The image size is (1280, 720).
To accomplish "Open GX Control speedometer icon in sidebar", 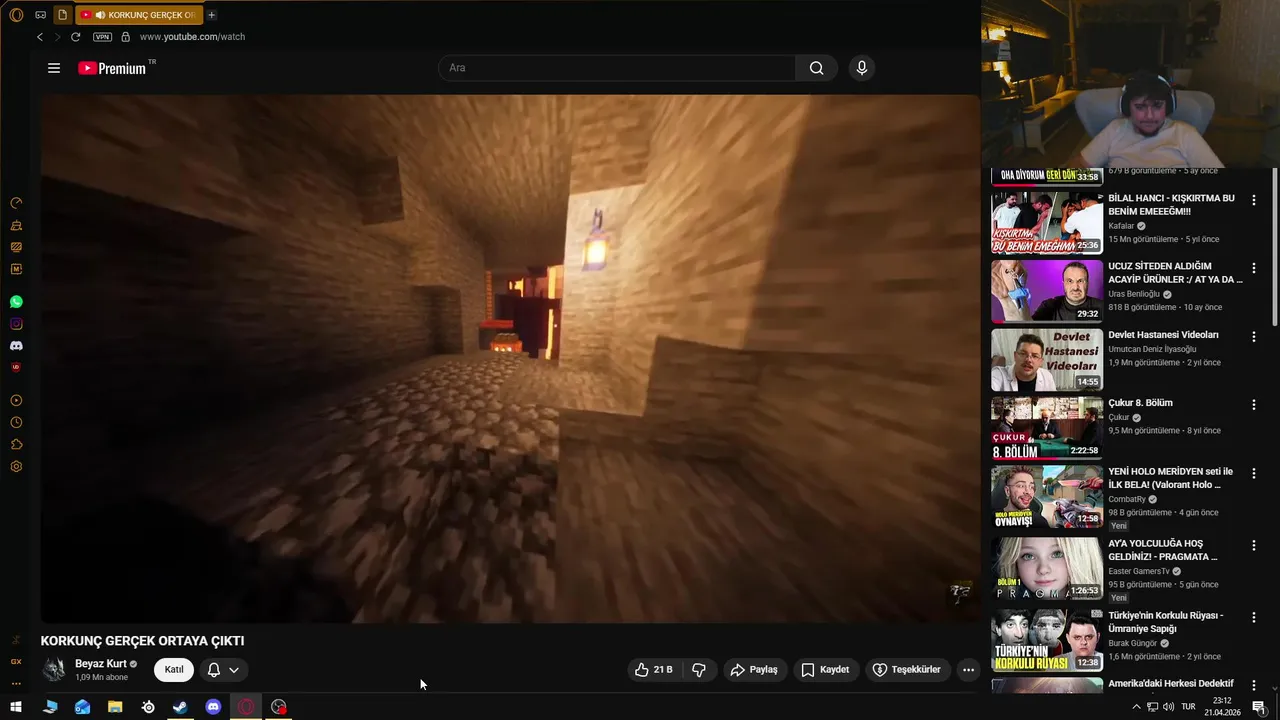I will click(16, 203).
